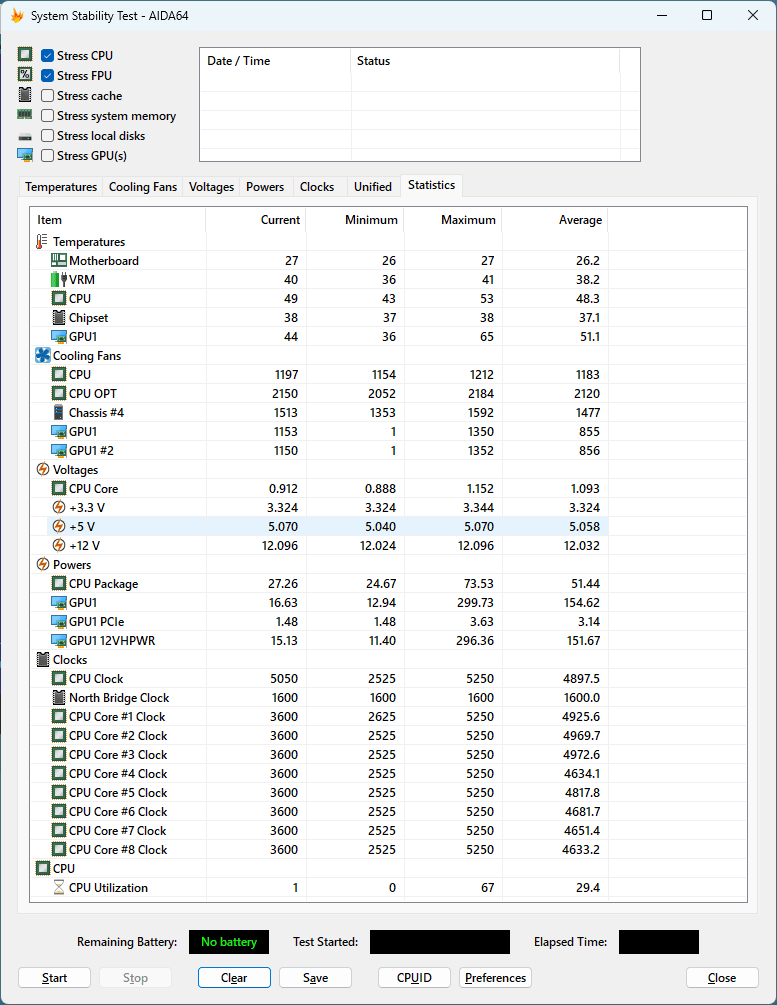Click the AIDA64 flame icon in title bar
This screenshot has height=1005, width=777.
tap(17, 15)
